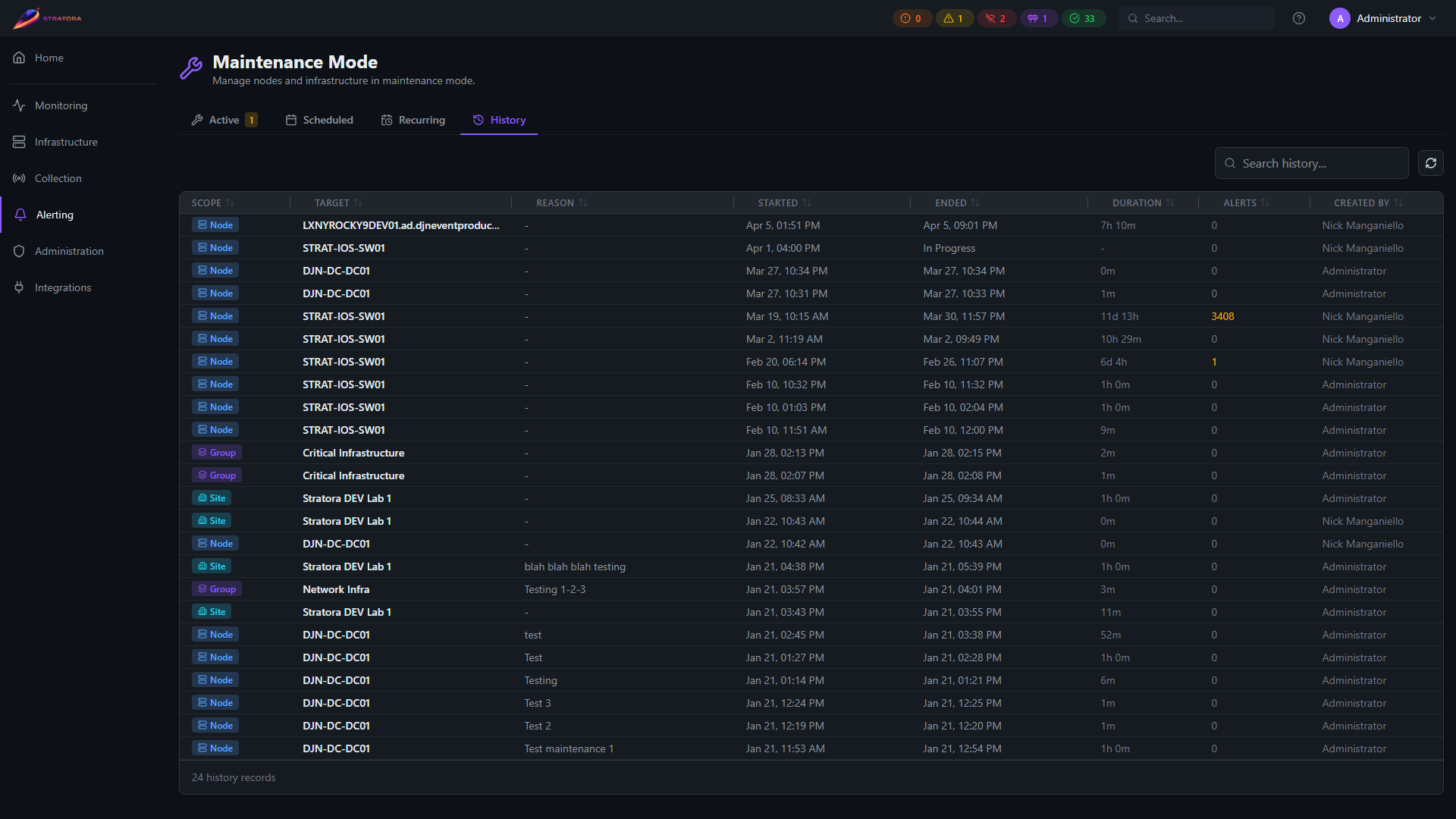Click 'Feb 26, 11:07 PM' ended time
The width and height of the screenshot is (1456, 819).
963,362
